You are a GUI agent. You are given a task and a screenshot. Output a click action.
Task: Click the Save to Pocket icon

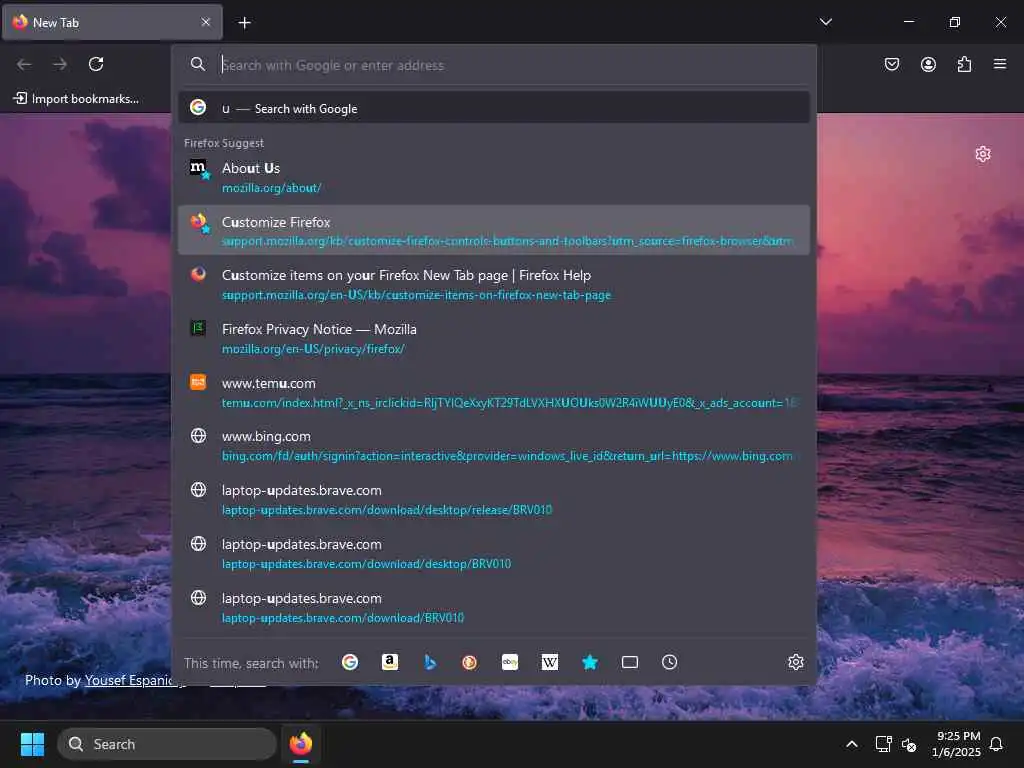891,64
